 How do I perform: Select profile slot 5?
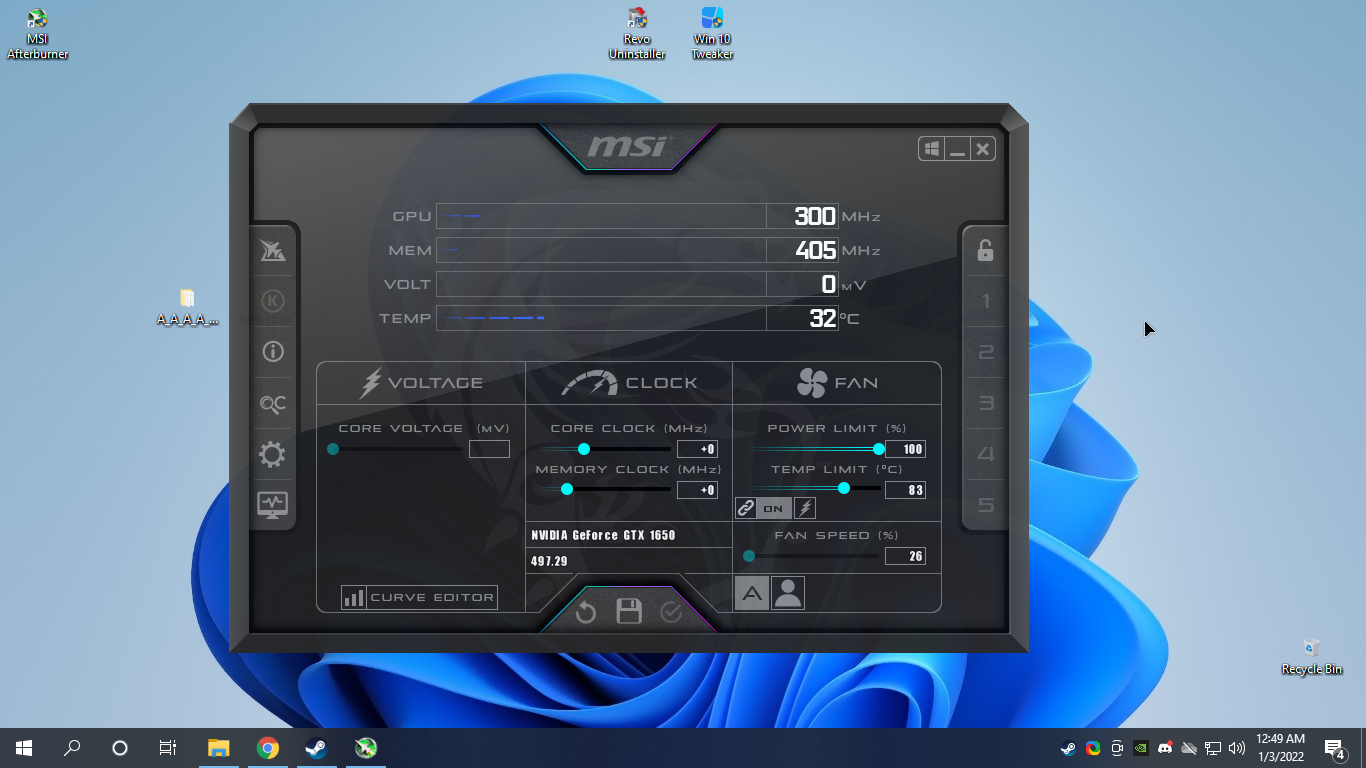coord(986,505)
